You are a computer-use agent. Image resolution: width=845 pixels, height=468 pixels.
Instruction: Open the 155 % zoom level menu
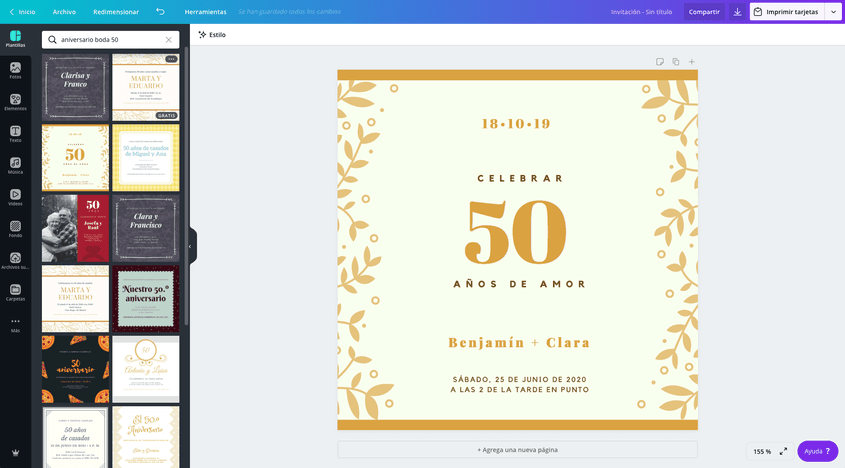point(761,451)
